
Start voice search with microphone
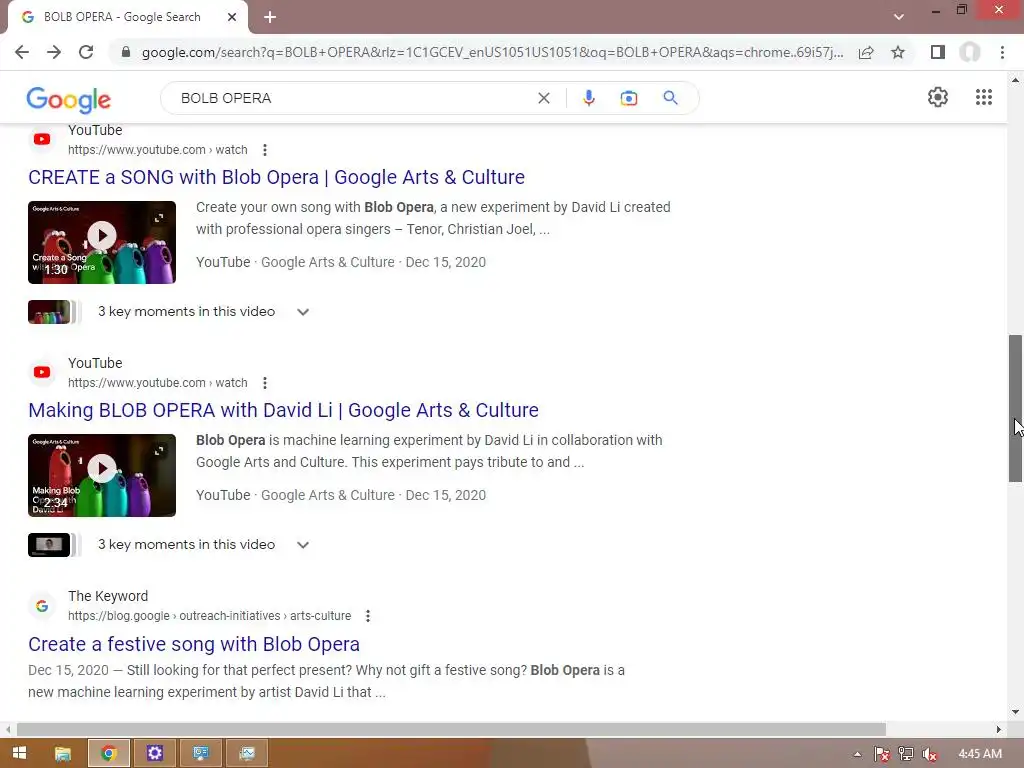(588, 98)
